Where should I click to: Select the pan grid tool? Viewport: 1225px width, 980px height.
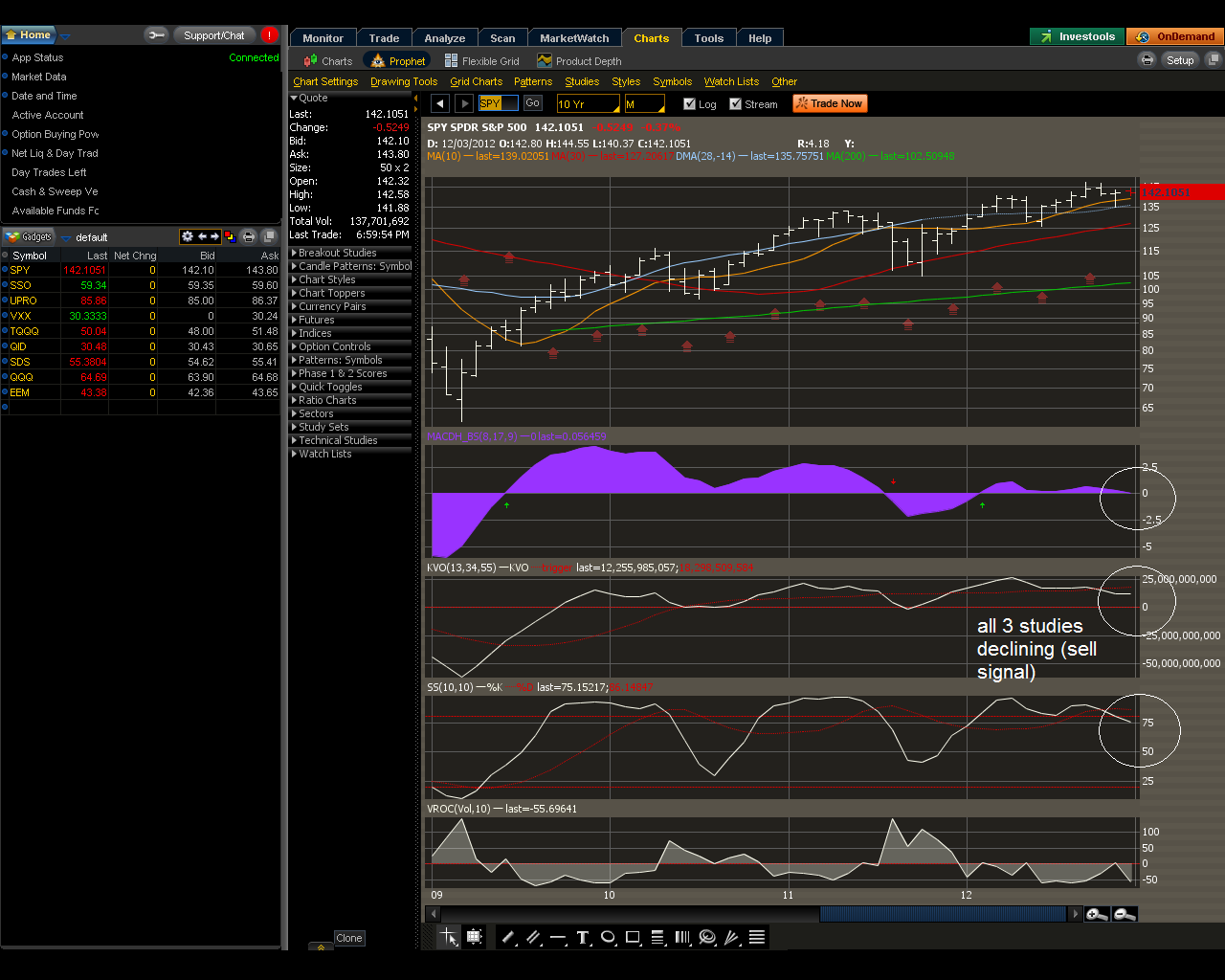(x=474, y=937)
